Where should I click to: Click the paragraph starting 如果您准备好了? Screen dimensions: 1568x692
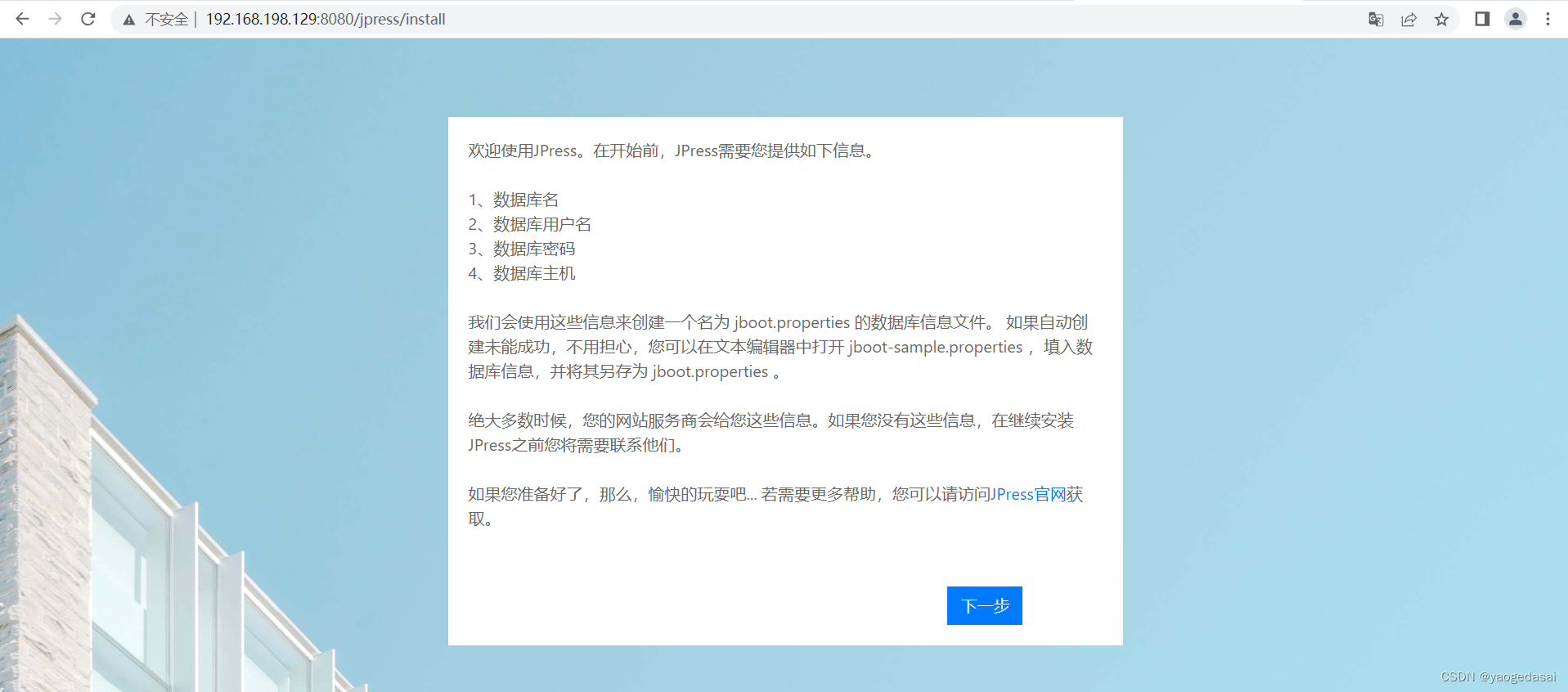coord(775,506)
